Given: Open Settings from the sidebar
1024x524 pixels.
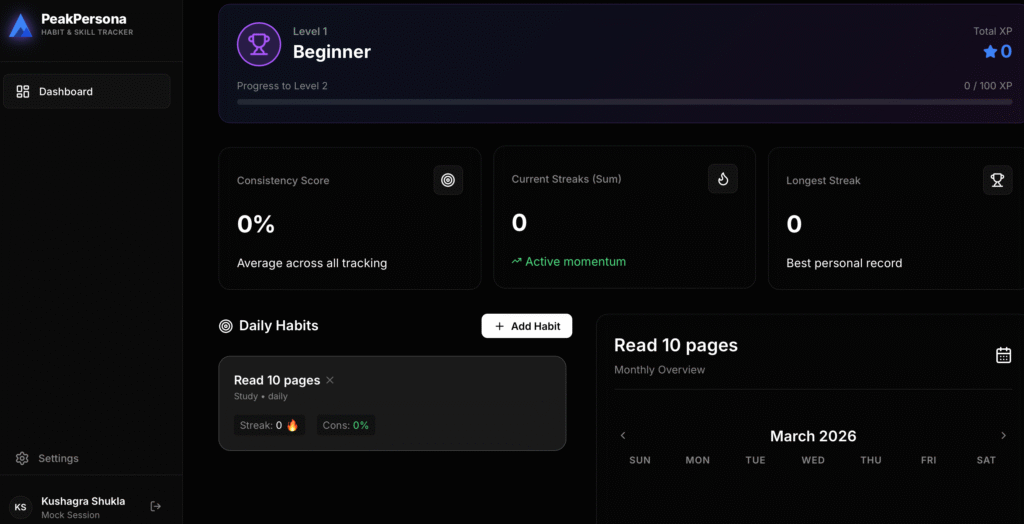Looking at the screenshot, I should pyautogui.click(x=58, y=458).
